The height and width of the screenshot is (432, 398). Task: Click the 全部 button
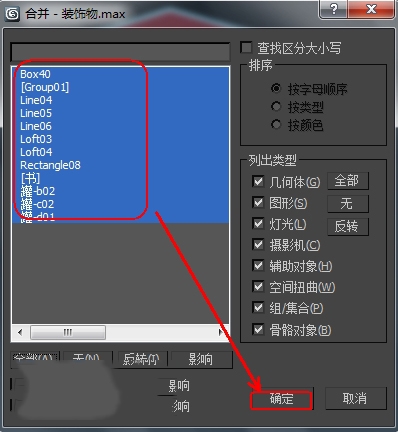348,181
